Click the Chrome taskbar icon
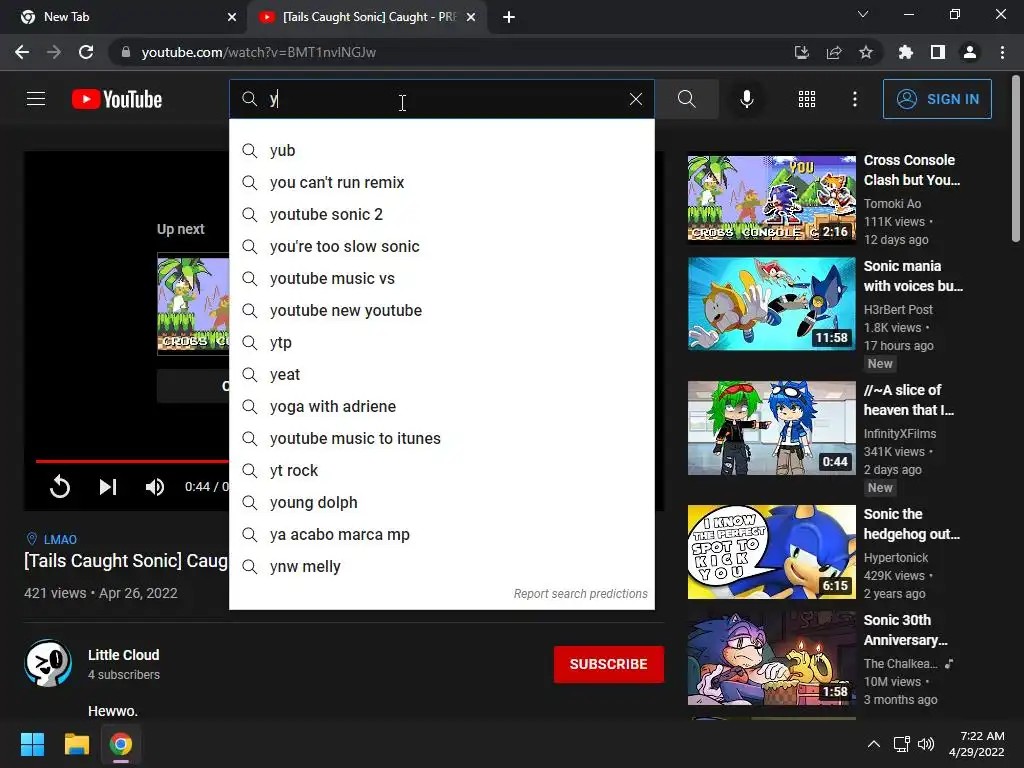1024x768 pixels. click(121, 744)
